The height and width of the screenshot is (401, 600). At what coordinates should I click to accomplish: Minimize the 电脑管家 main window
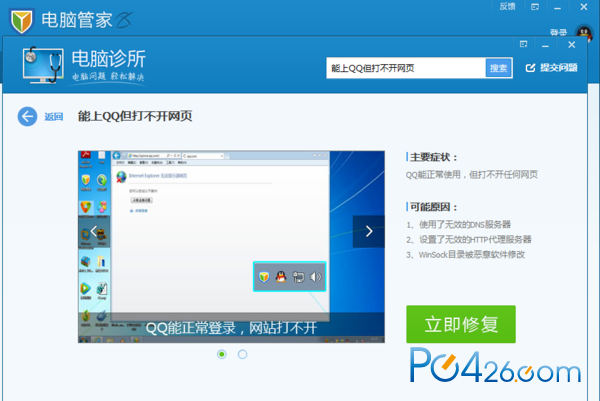pyautogui.click(x=558, y=8)
